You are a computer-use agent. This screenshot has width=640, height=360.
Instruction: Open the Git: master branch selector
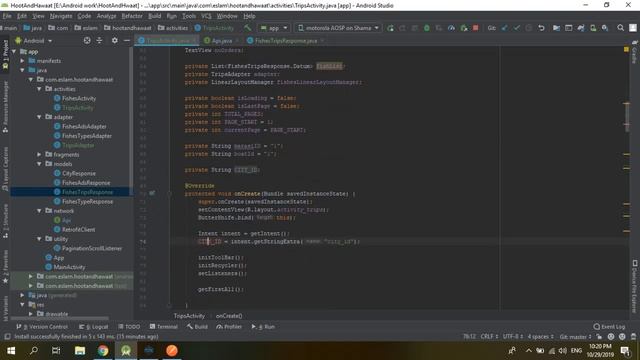tap(576, 337)
